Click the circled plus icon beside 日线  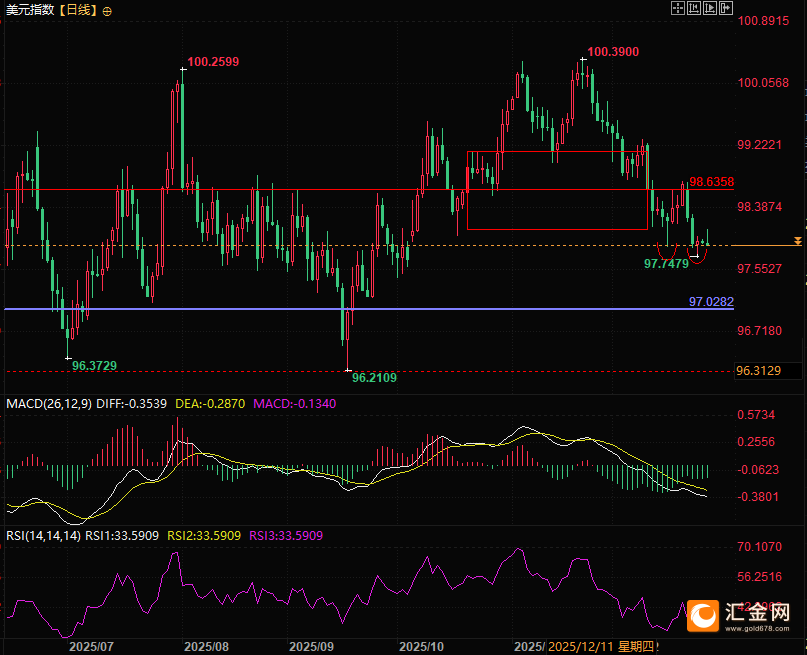(x=107, y=11)
